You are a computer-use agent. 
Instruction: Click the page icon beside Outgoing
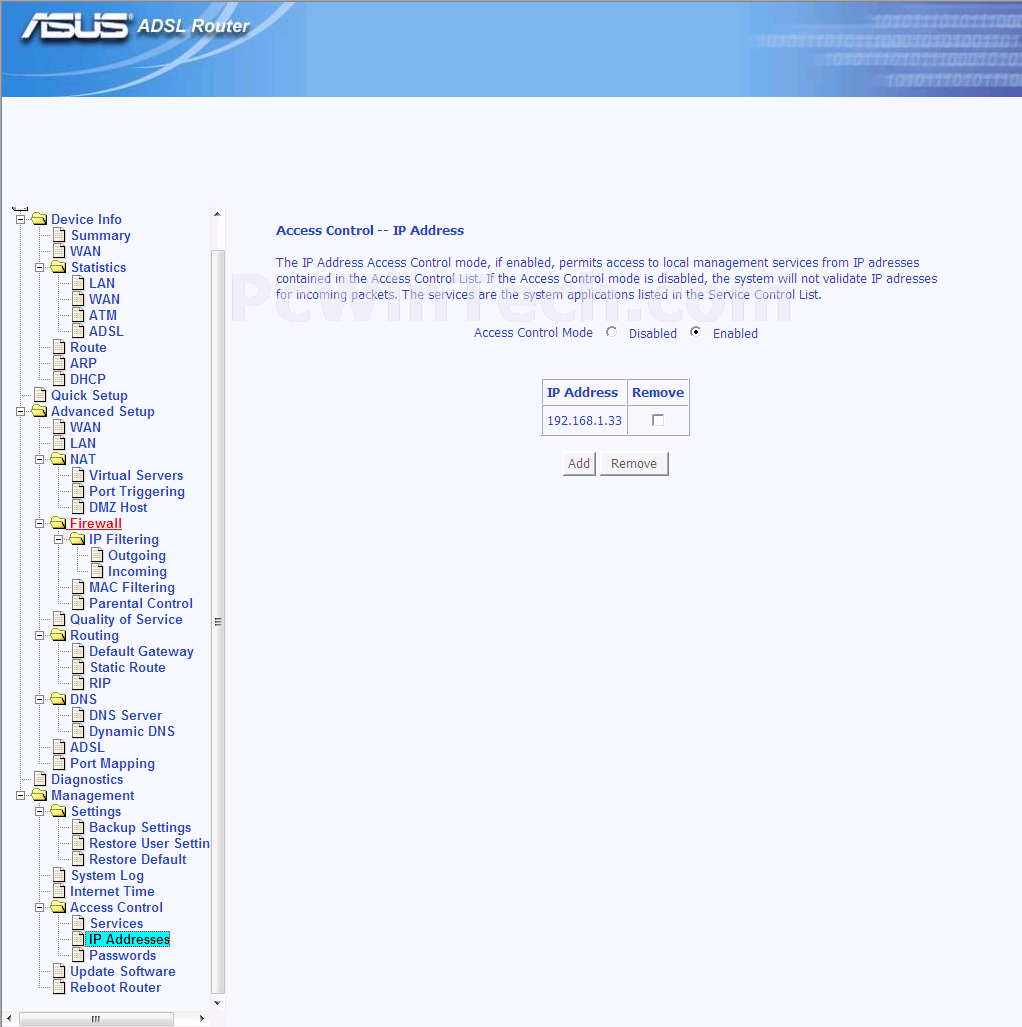[x=97, y=555]
